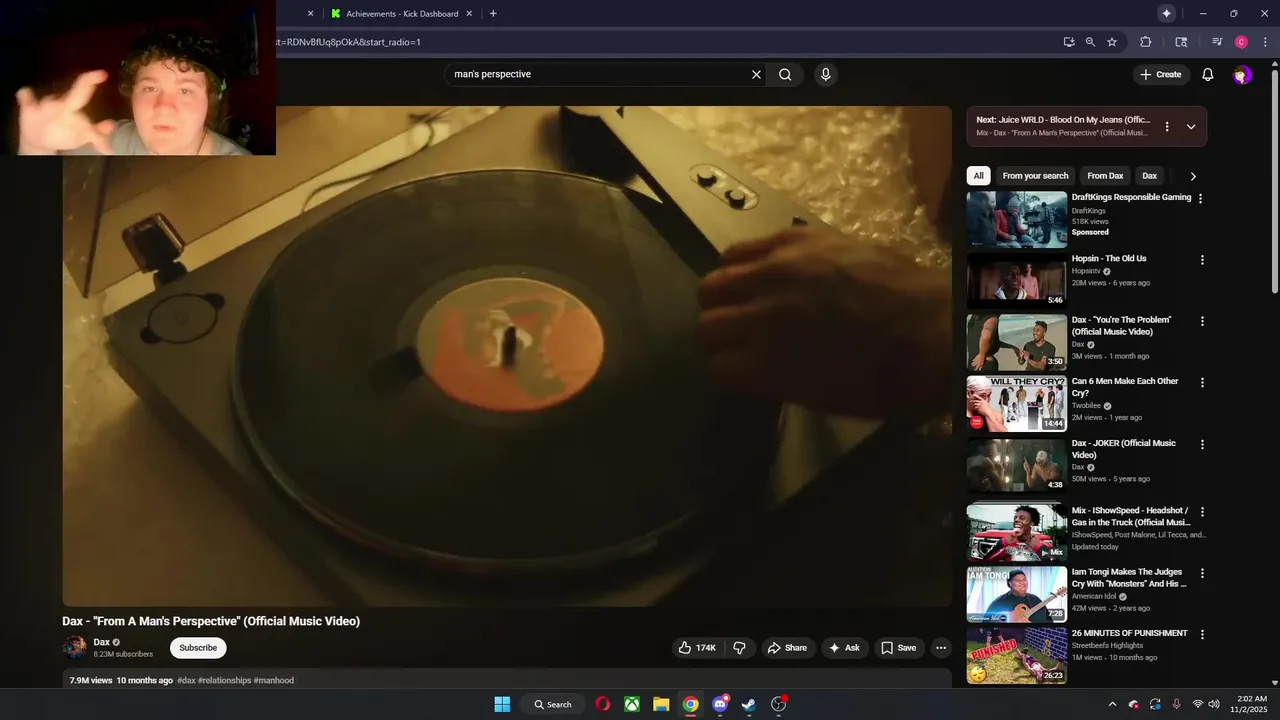Click the #relationships hashtag
1280x720 pixels.
pos(225,680)
